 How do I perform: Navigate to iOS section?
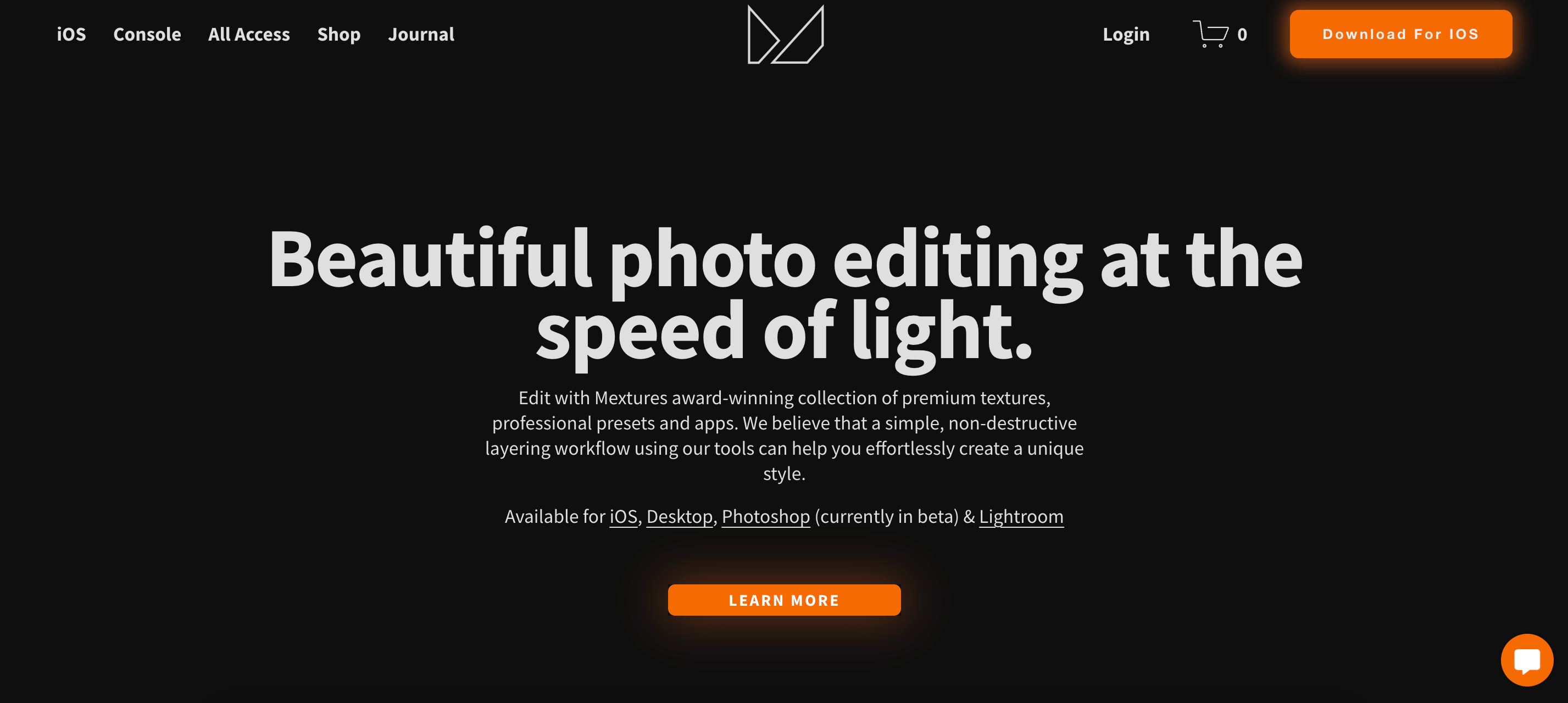tap(71, 33)
